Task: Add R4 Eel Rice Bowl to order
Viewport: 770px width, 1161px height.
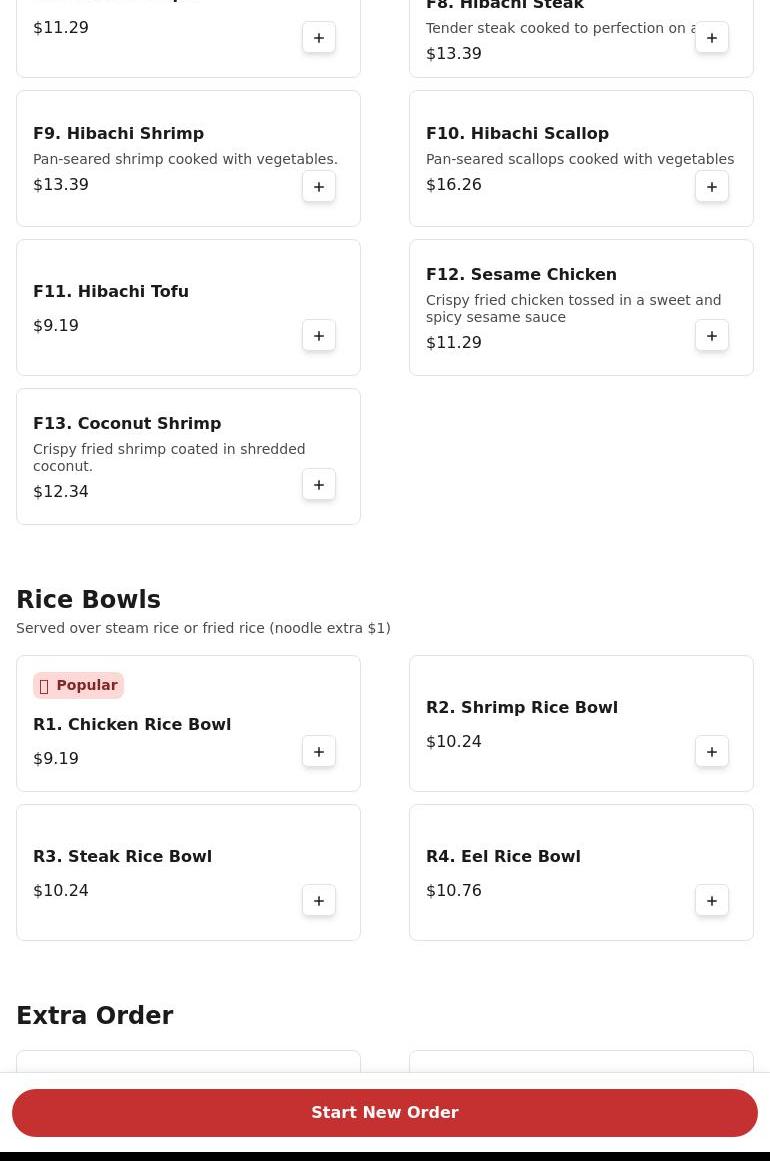Action: click(712, 901)
